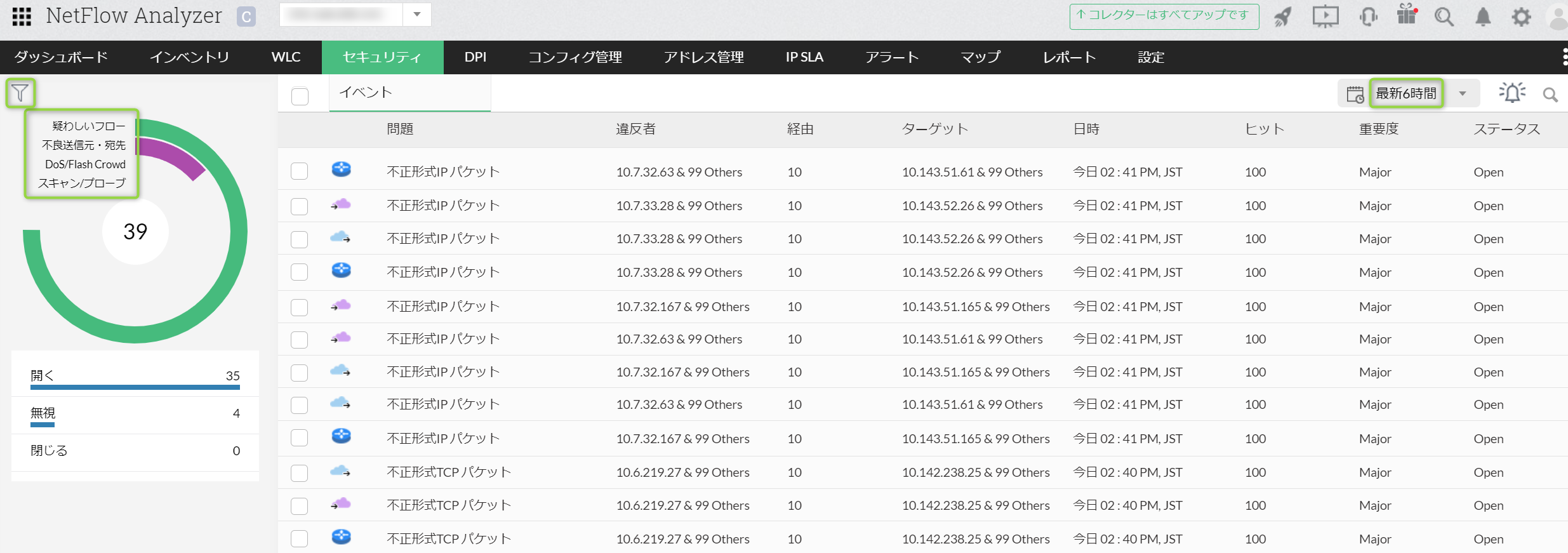Image resolution: width=1568 pixels, height=553 pixels.
Task: Click the コレクターはすべてアップです status button
Action: coord(1164,16)
